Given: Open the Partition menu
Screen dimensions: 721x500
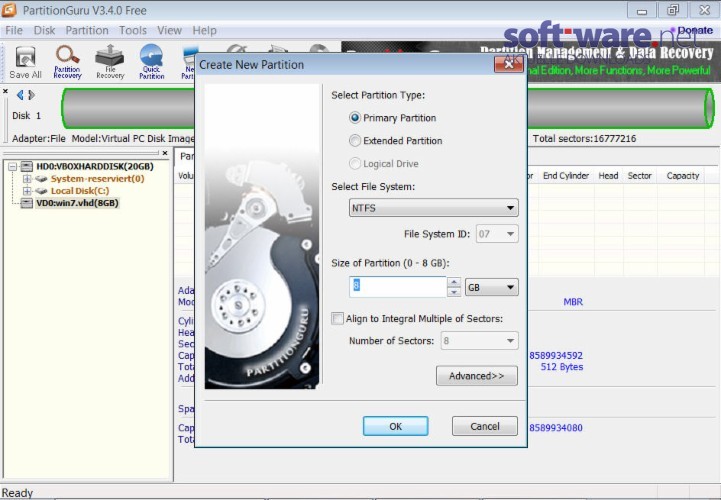Looking at the screenshot, I should [87, 30].
